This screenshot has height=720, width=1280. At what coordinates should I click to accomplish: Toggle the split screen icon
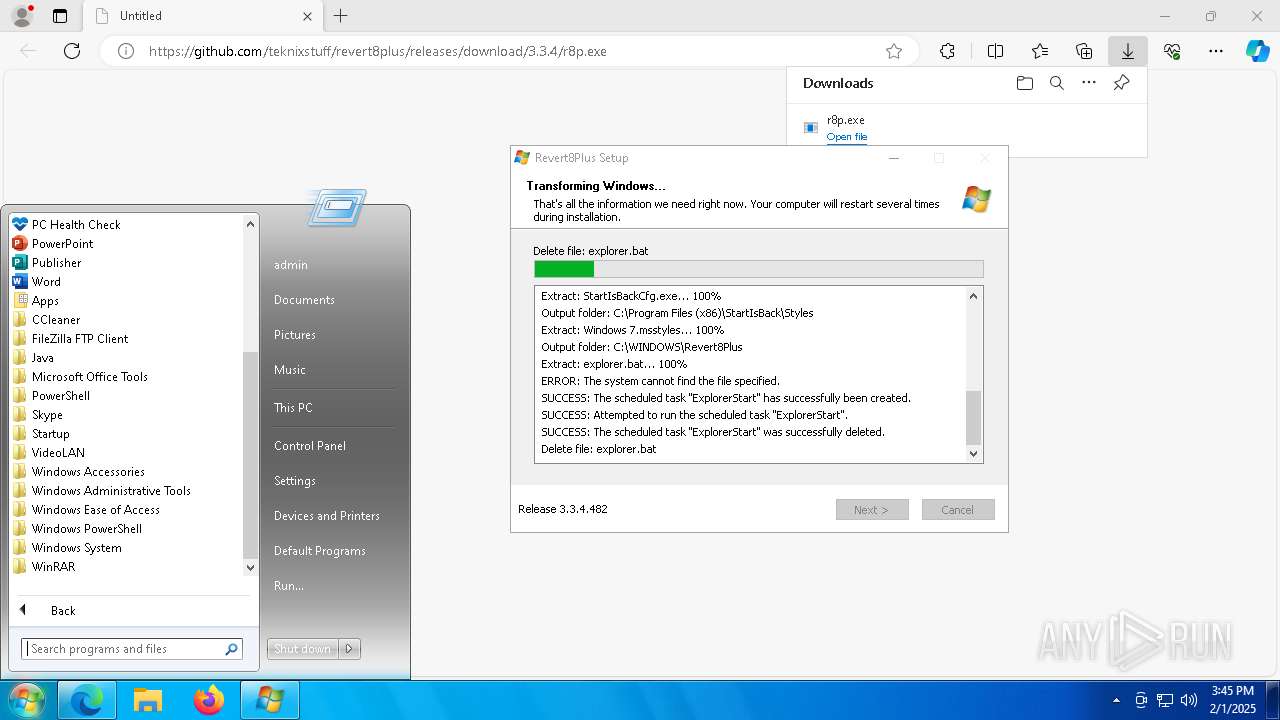(x=995, y=51)
